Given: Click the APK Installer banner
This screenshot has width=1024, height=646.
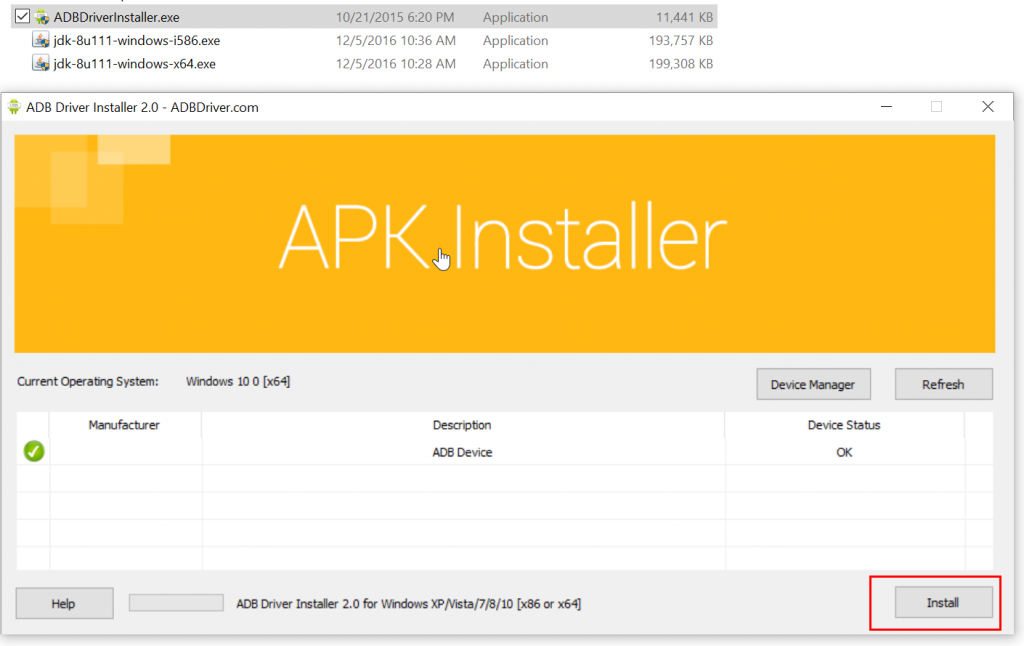Looking at the screenshot, I should (505, 244).
